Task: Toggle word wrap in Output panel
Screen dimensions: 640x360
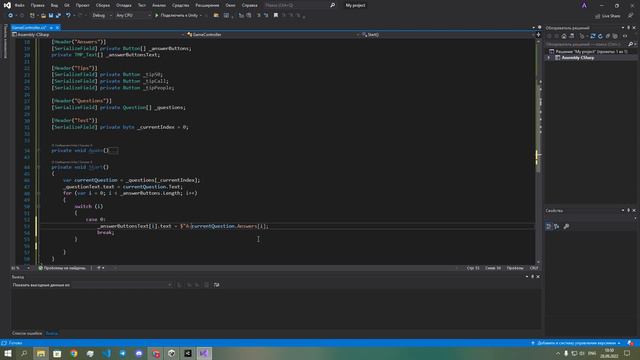Action: coord(217,285)
